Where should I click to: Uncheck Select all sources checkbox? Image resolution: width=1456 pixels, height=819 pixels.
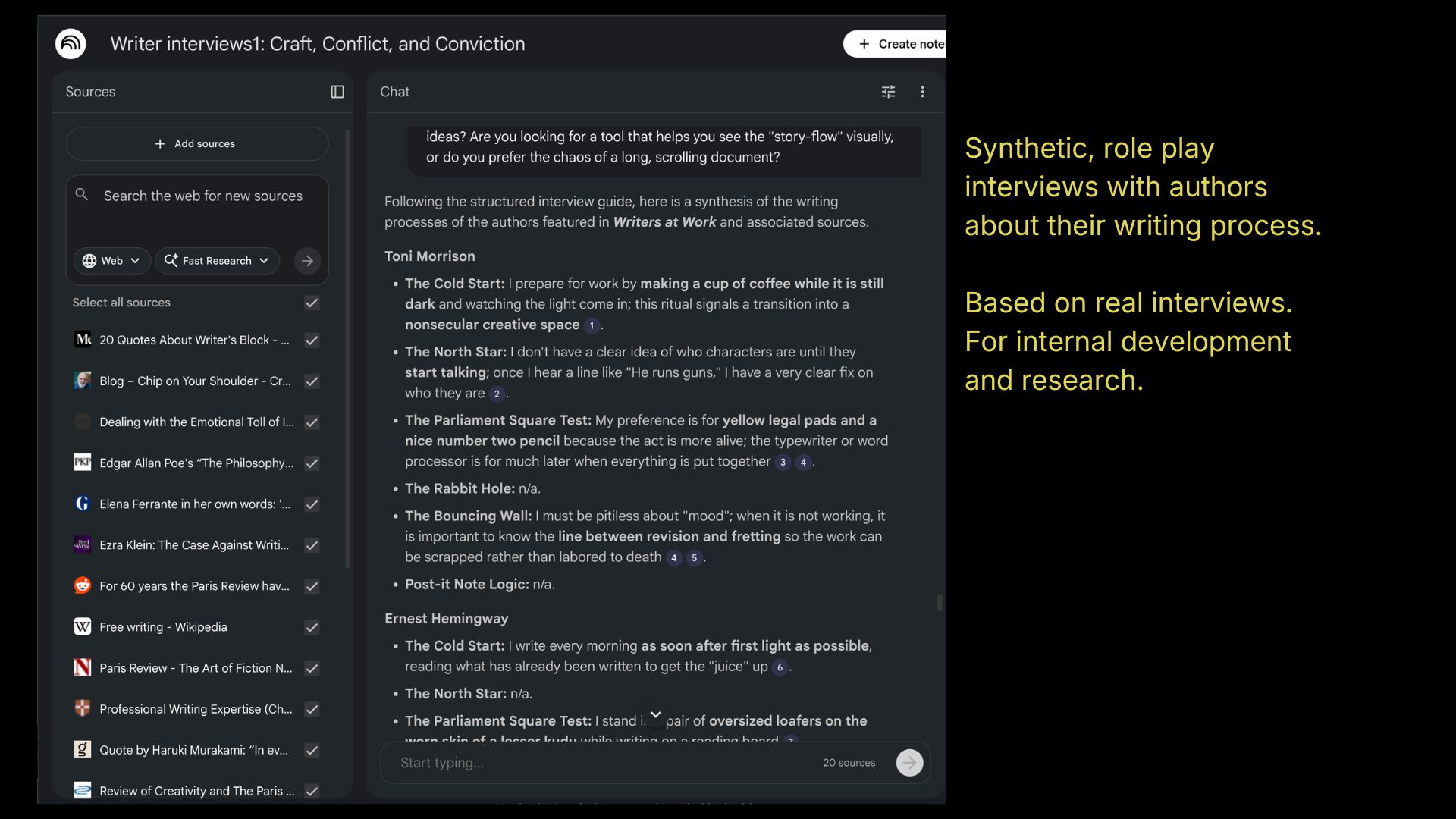click(312, 303)
